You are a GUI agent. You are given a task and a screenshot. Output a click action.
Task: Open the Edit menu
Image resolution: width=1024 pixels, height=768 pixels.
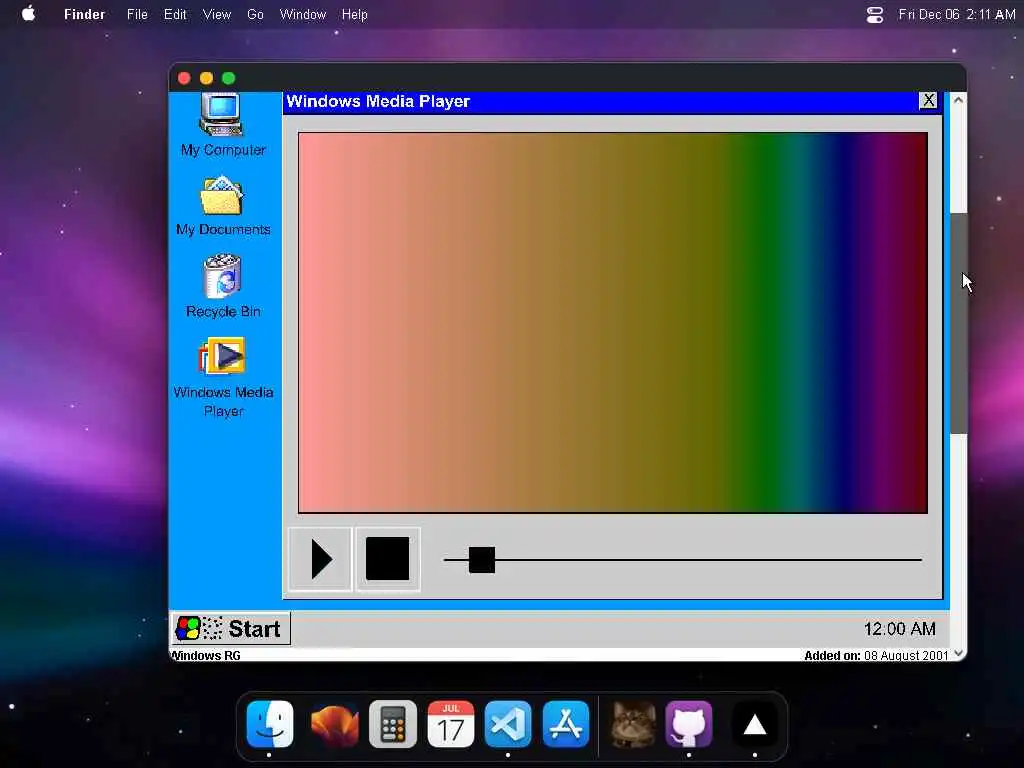[x=175, y=14]
